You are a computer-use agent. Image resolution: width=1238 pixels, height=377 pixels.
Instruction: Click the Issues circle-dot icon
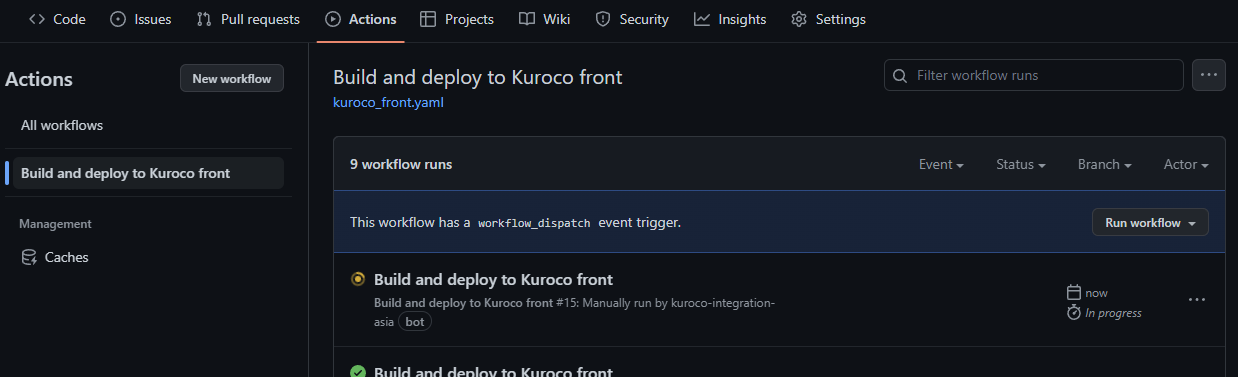point(118,19)
